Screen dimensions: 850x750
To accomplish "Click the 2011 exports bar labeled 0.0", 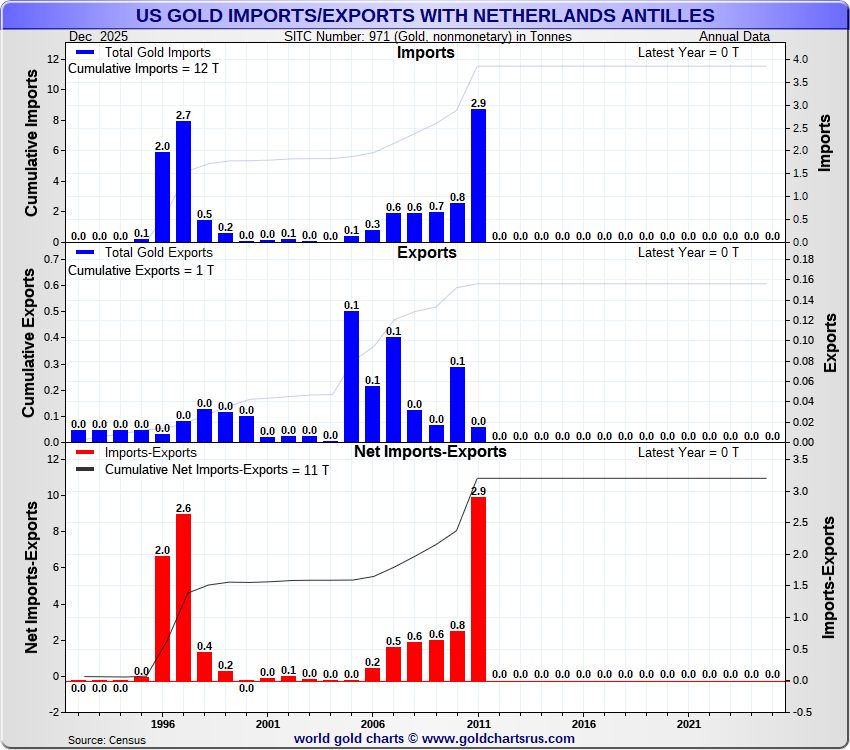I will point(478,435).
